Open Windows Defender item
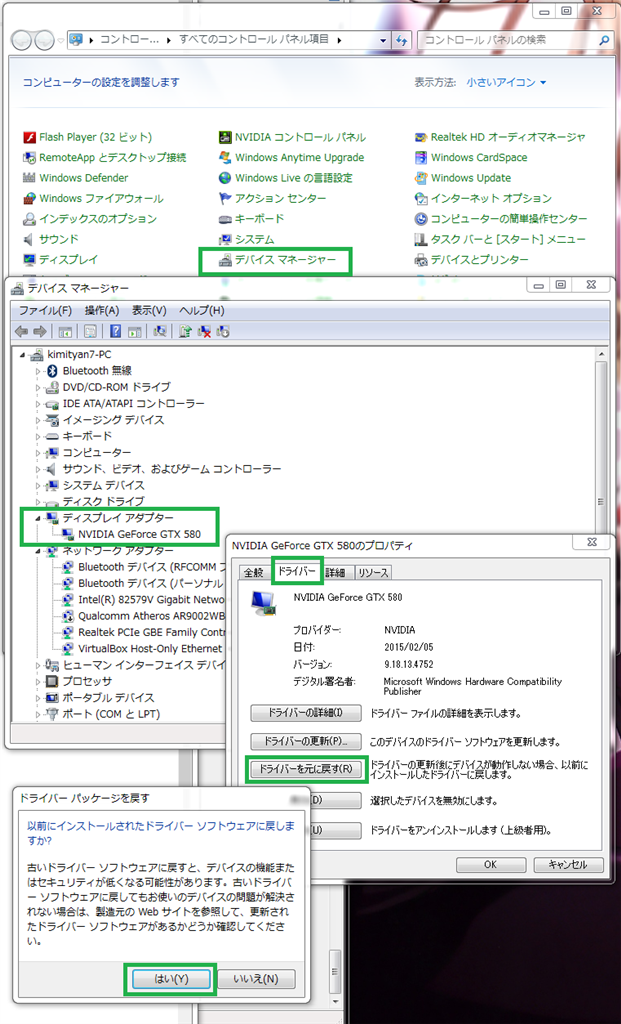Screen dimensions: 621x1024 click(76, 178)
